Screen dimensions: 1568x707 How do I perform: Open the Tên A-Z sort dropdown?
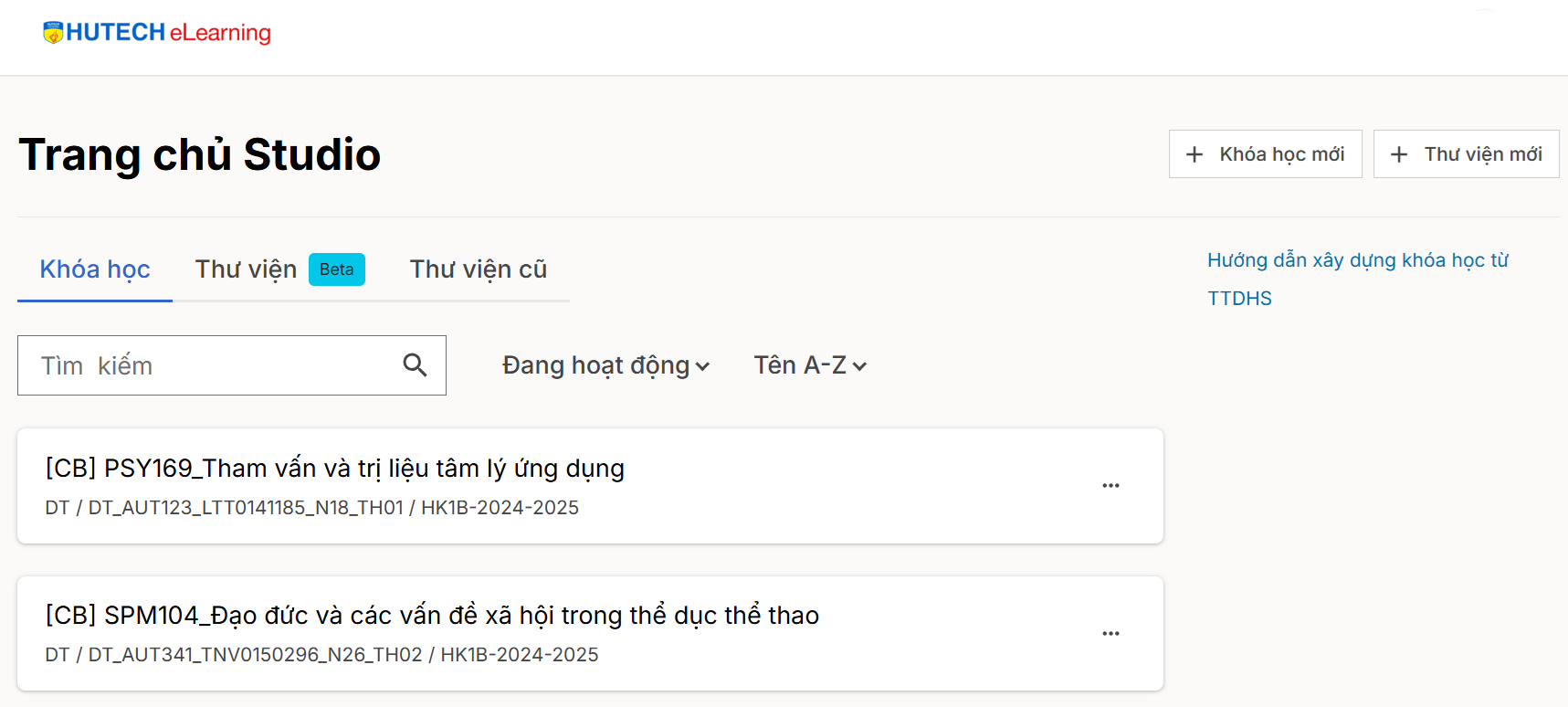tap(801, 365)
